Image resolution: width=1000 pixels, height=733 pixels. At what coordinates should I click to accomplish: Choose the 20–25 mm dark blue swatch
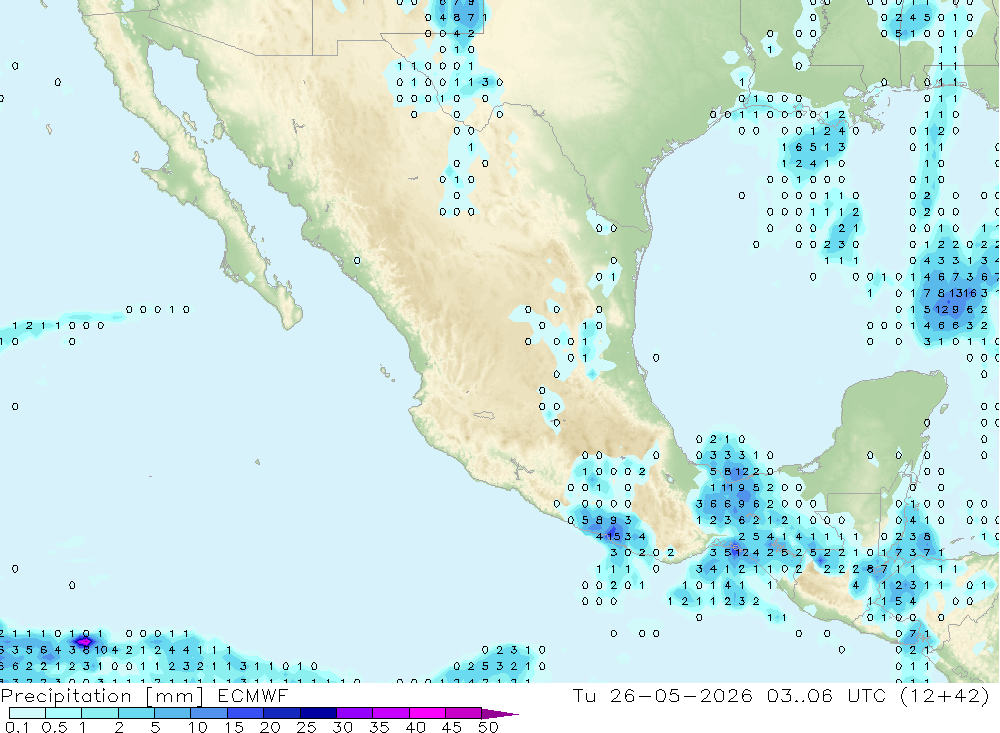(x=282, y=713)
